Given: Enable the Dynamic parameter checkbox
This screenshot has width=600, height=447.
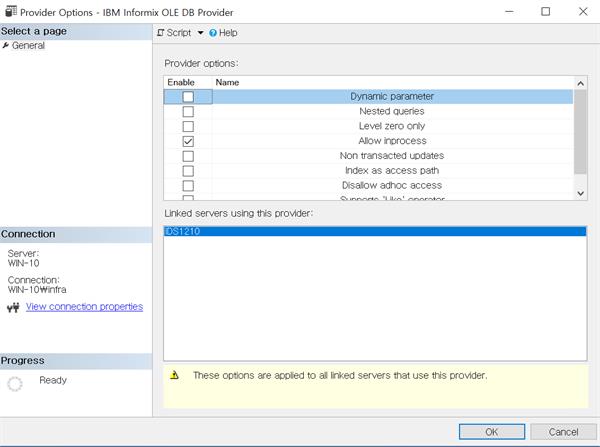Looking at the screenshot, I should click(188, 96).
